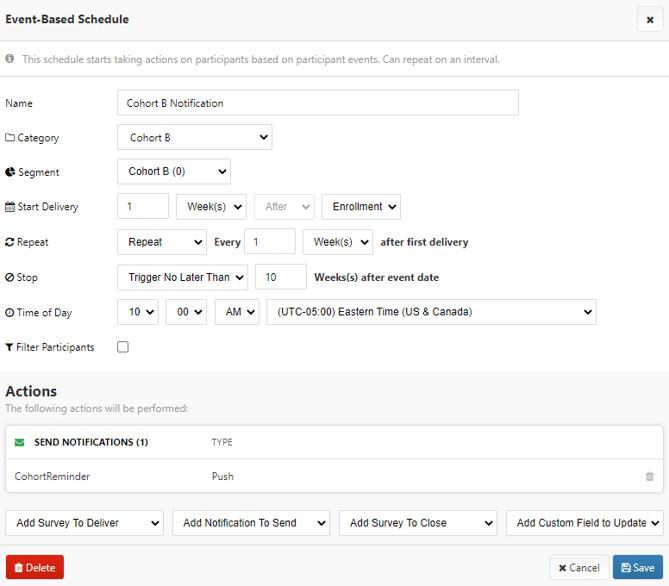Screen dimensions: 669x586
Task: Open Add Notification To Send menu
Action: point(251,523)
